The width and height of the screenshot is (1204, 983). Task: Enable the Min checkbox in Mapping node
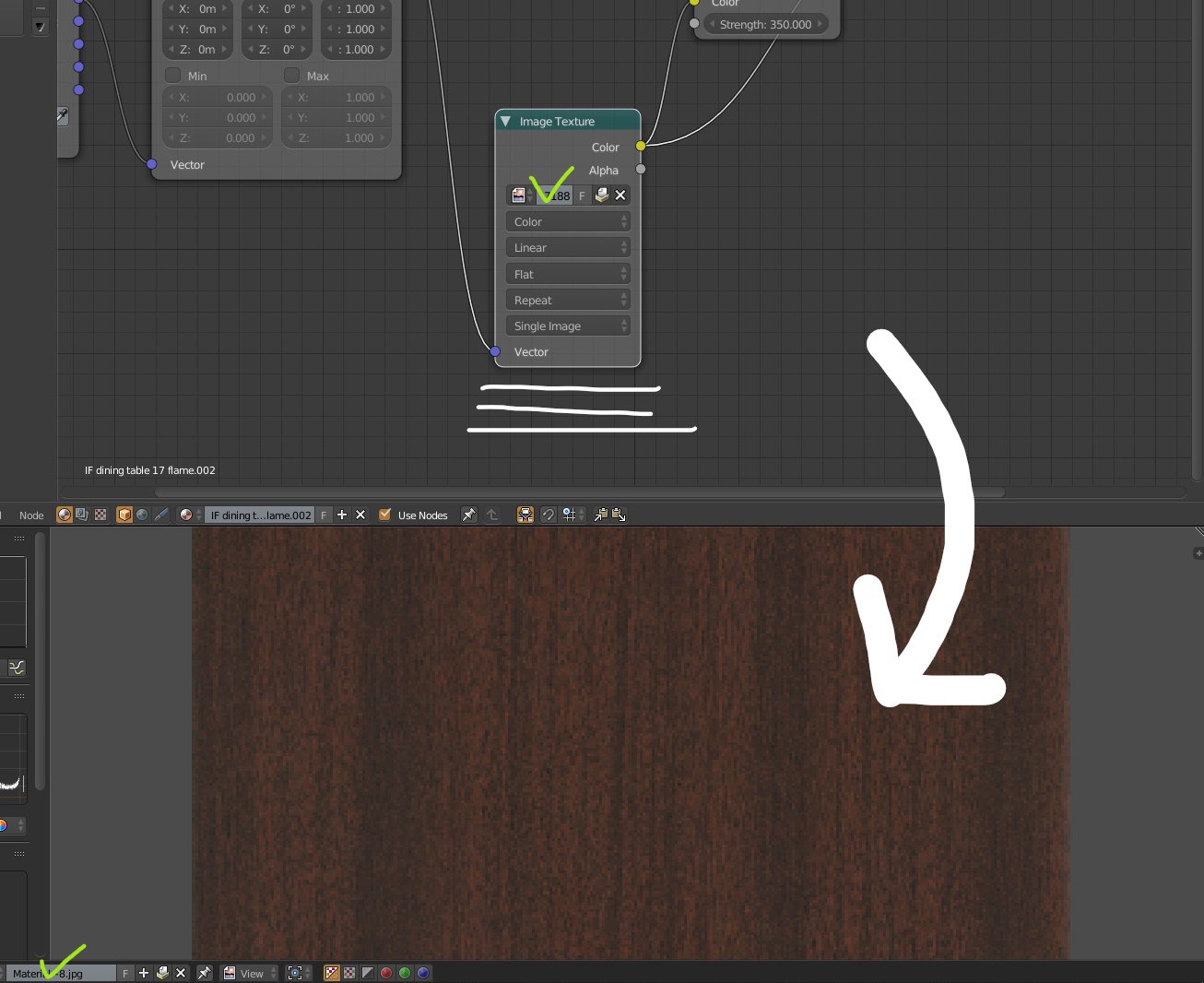click(173, 75)
